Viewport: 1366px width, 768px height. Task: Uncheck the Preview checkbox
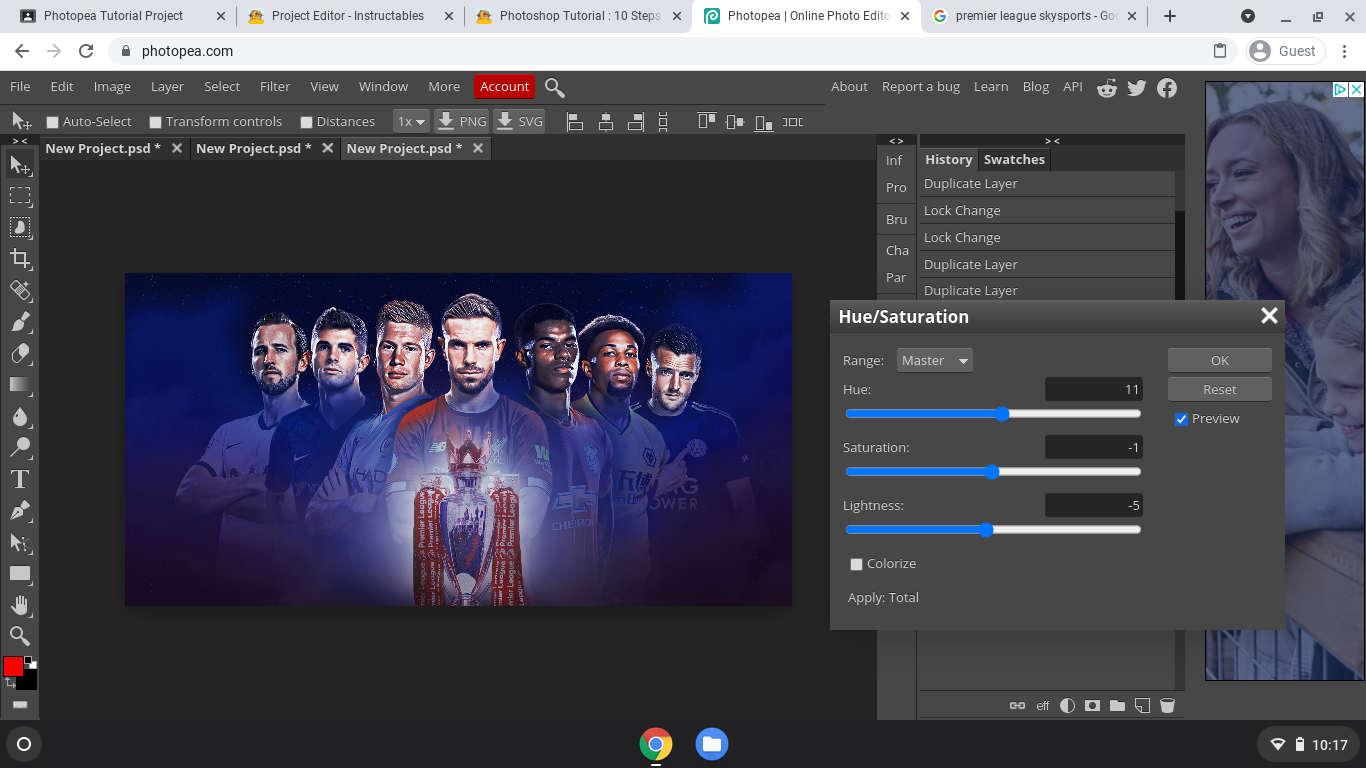[x=1181, y=419]
